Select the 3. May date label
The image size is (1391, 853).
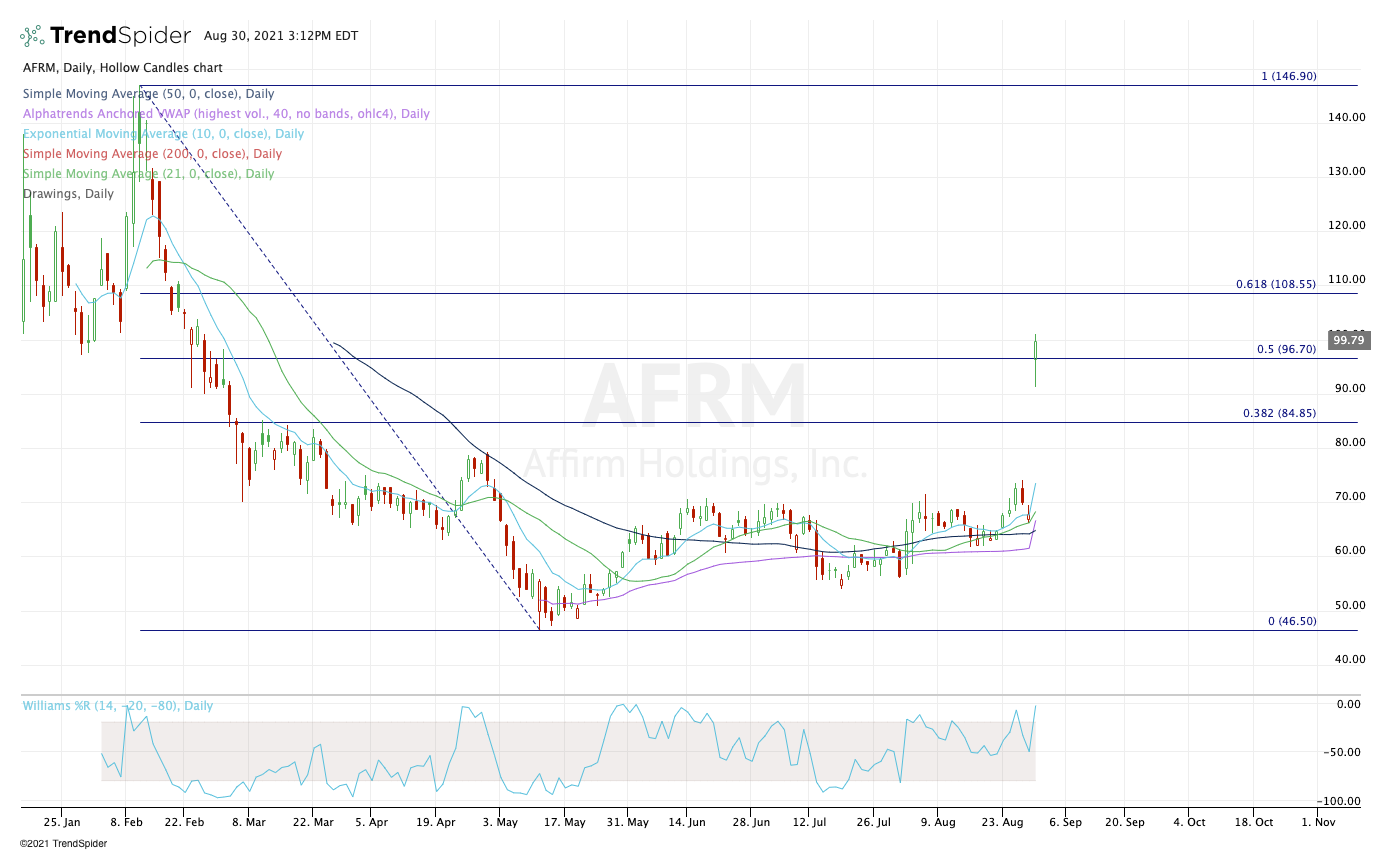pos(500,822)
